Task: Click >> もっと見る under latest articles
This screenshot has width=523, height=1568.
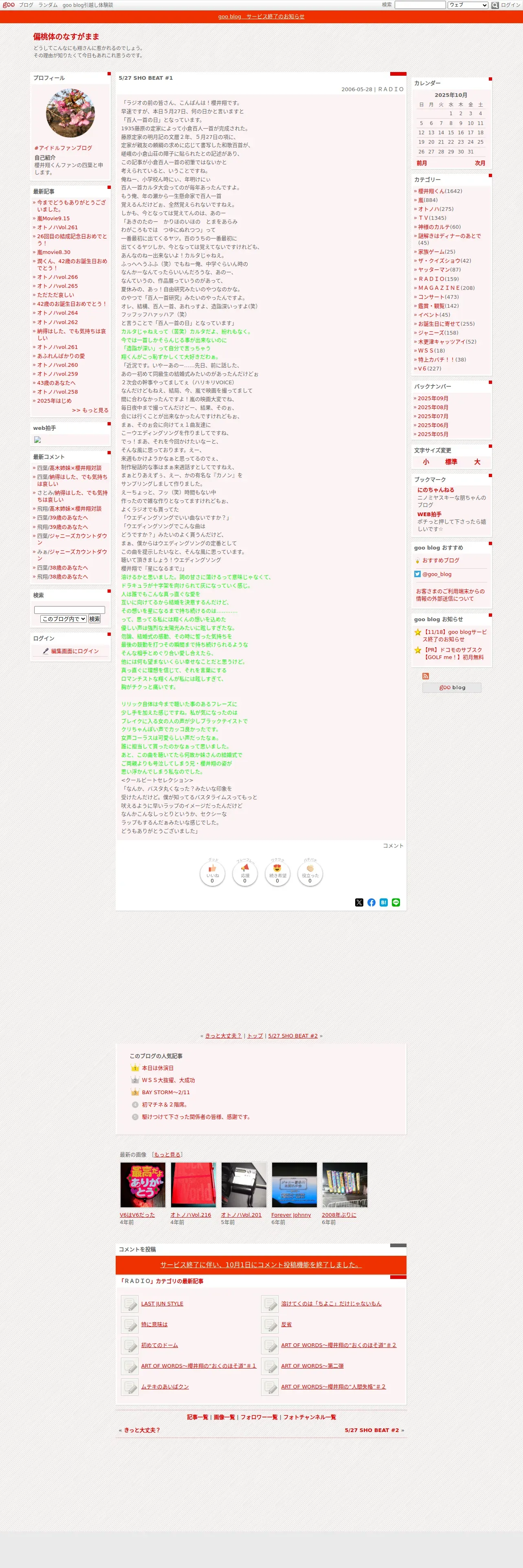Action: point(90,410)
